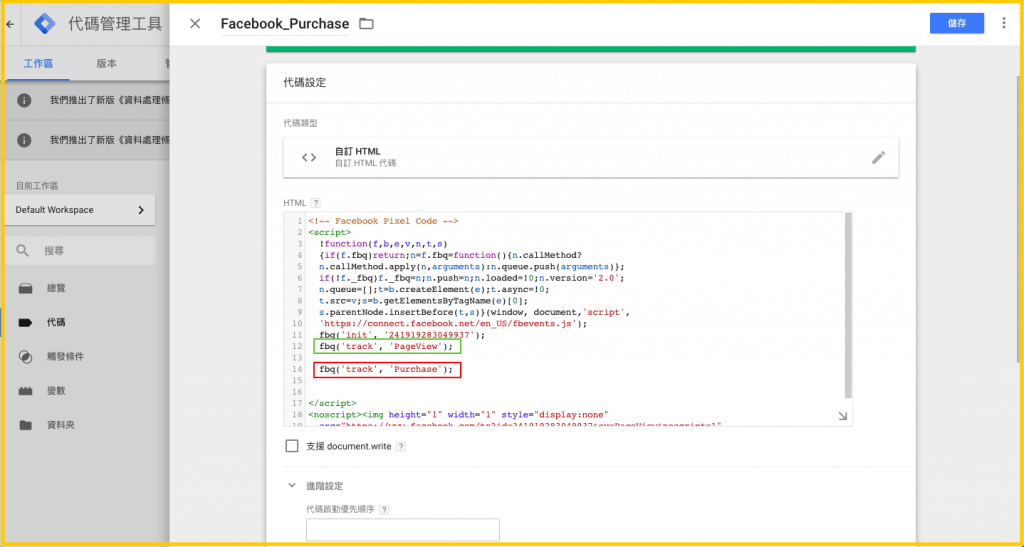The width and height of the screenshot is (1024, 547).
Task: Click the 自訂 HTML tag type card
Action: [591, 157]
